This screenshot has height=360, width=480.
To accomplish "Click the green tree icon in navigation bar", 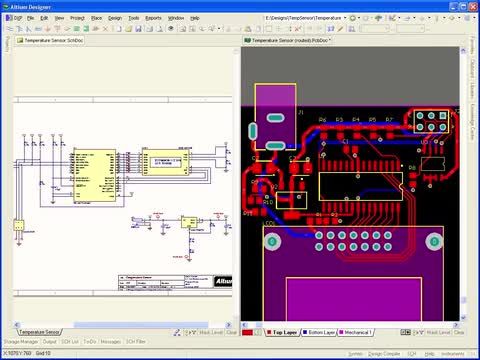I will (378, 18).
